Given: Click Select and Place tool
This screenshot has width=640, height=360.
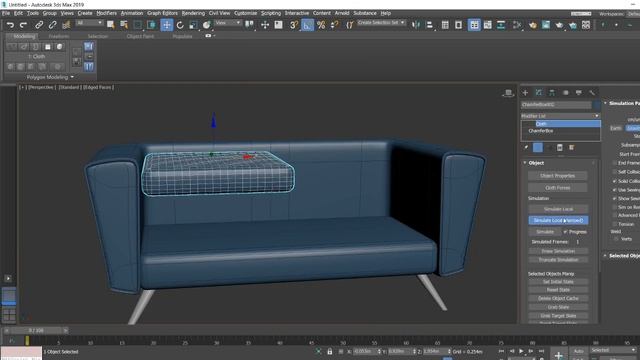Looking at the screenshot, I should pos(207,25).
